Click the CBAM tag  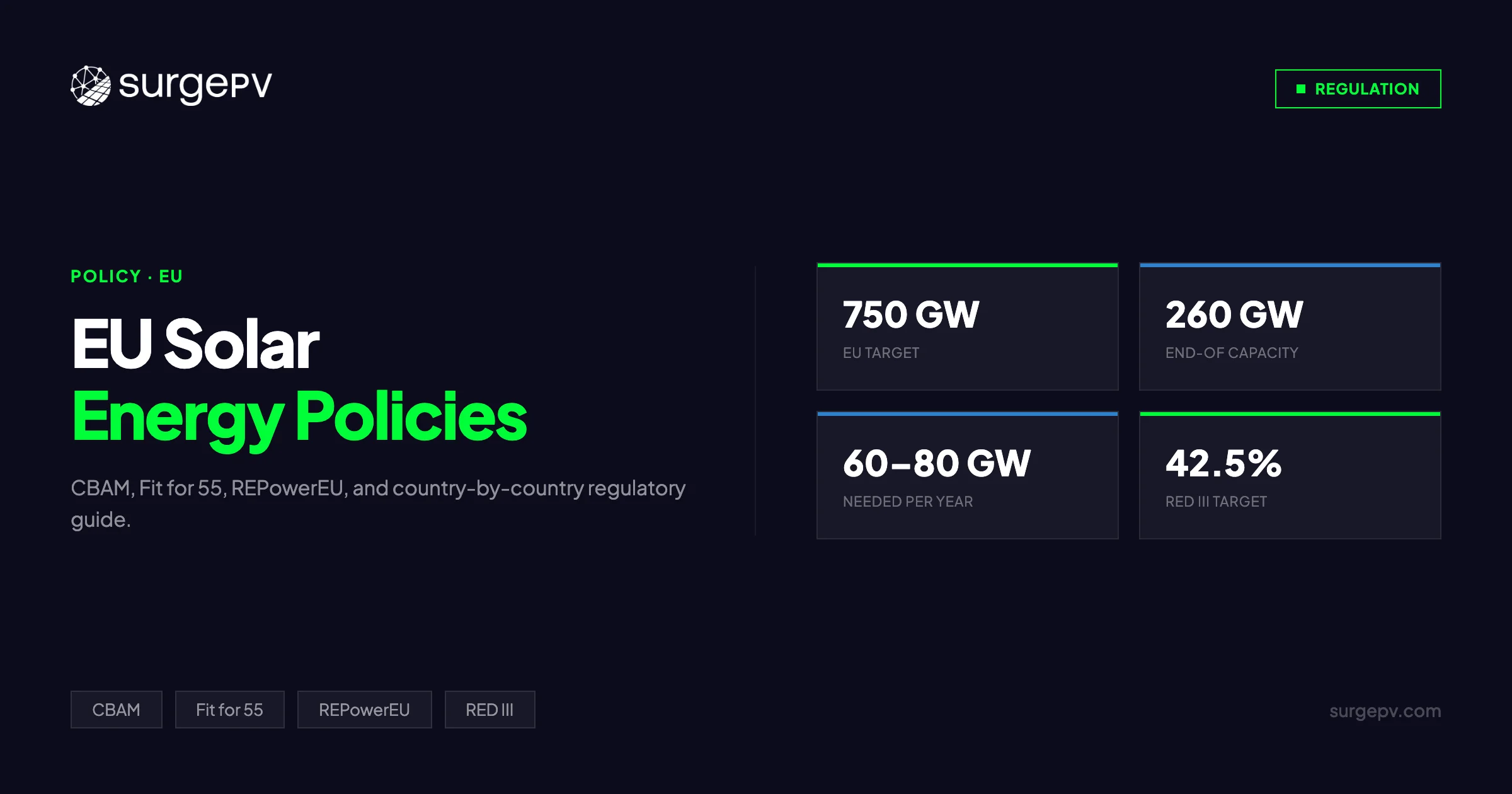(x=117, y=710)
